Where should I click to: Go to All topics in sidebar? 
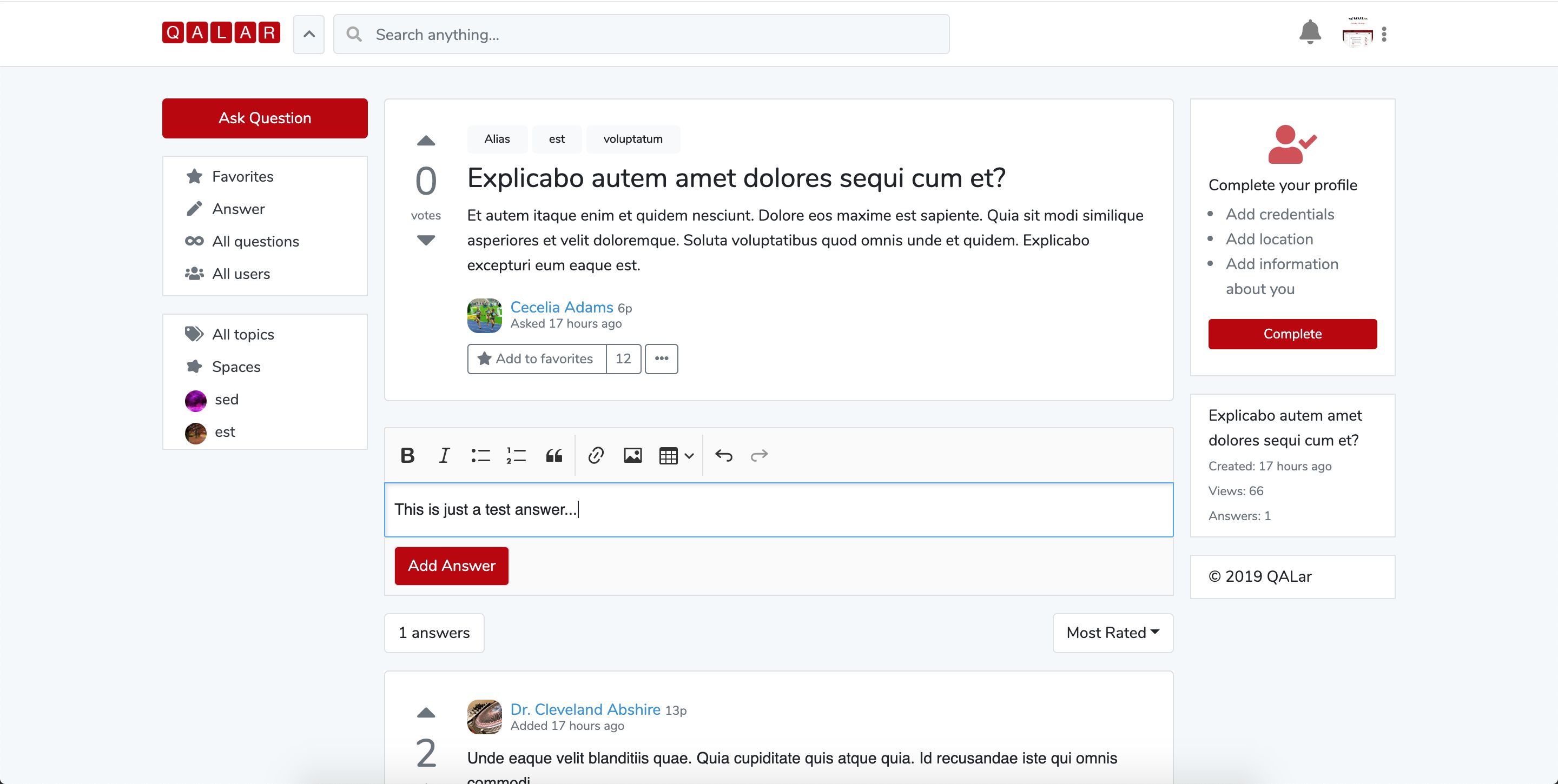(x=242, y=334)
